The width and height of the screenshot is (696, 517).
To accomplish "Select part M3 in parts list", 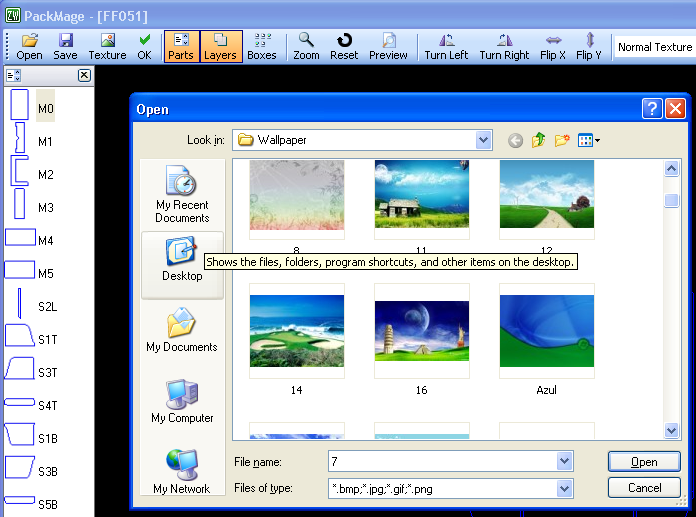I will [x=32, y=205].
